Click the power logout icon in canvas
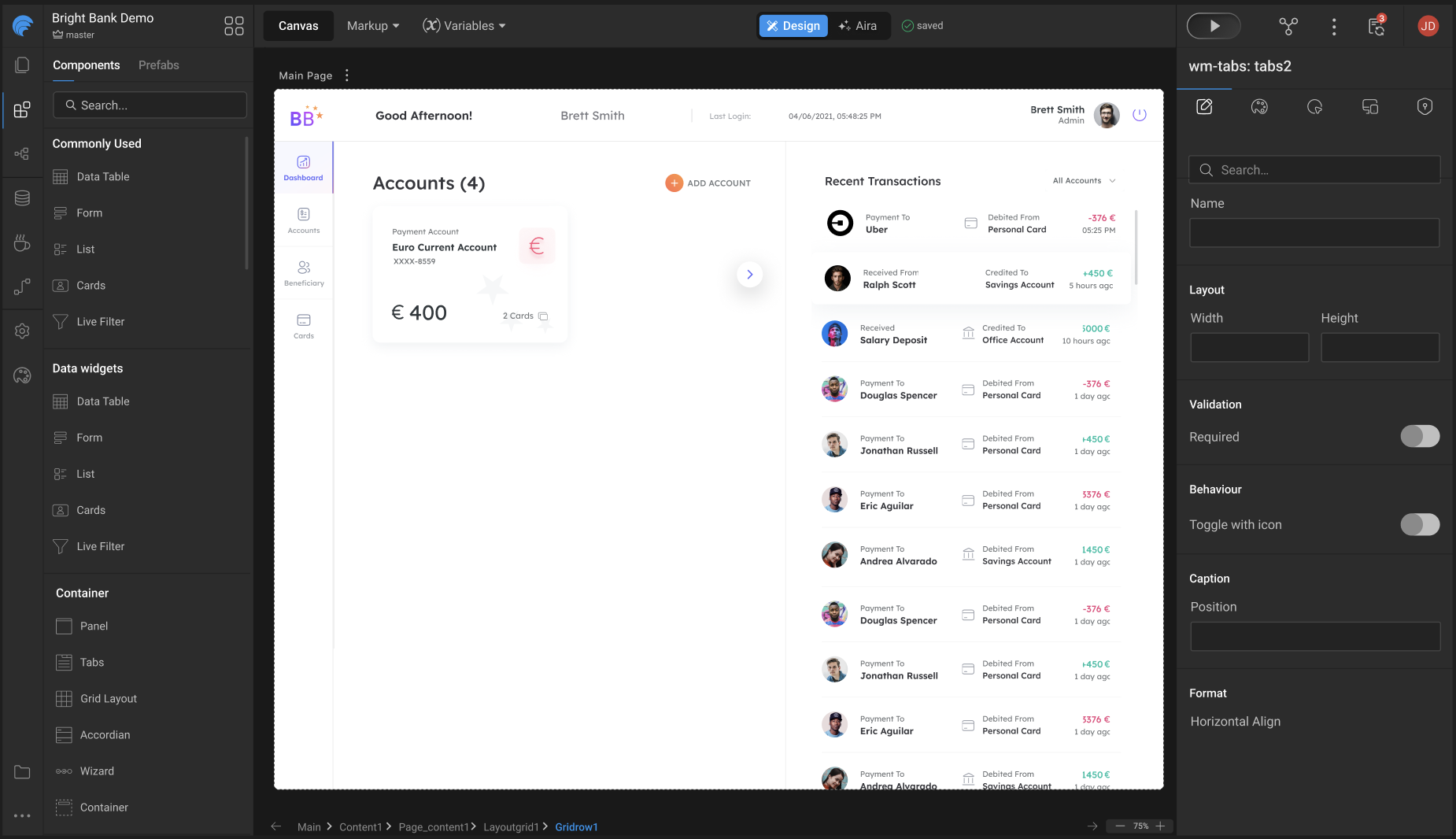Screen dimensions: 1456x839 (x=1139, y=115)
